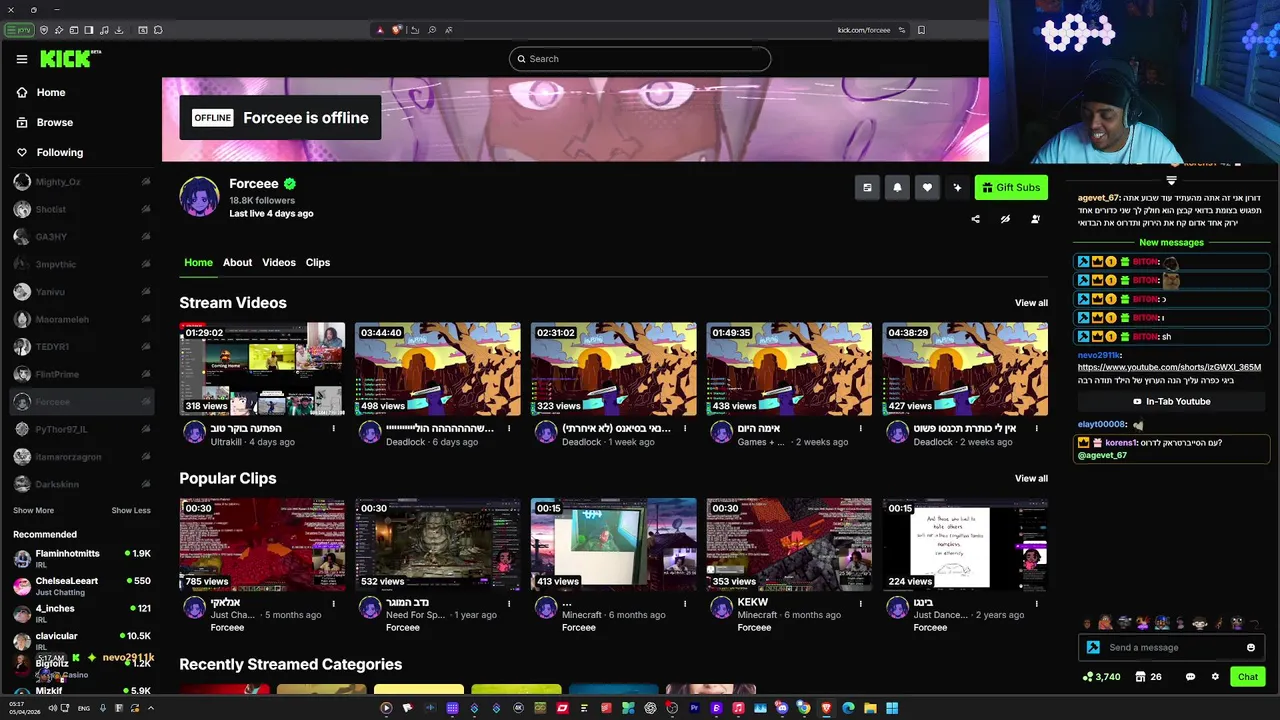The height and width of the screenshot is (720, 1280).
Task: View all Stream Videos
Action: (x=1031, y=303)
